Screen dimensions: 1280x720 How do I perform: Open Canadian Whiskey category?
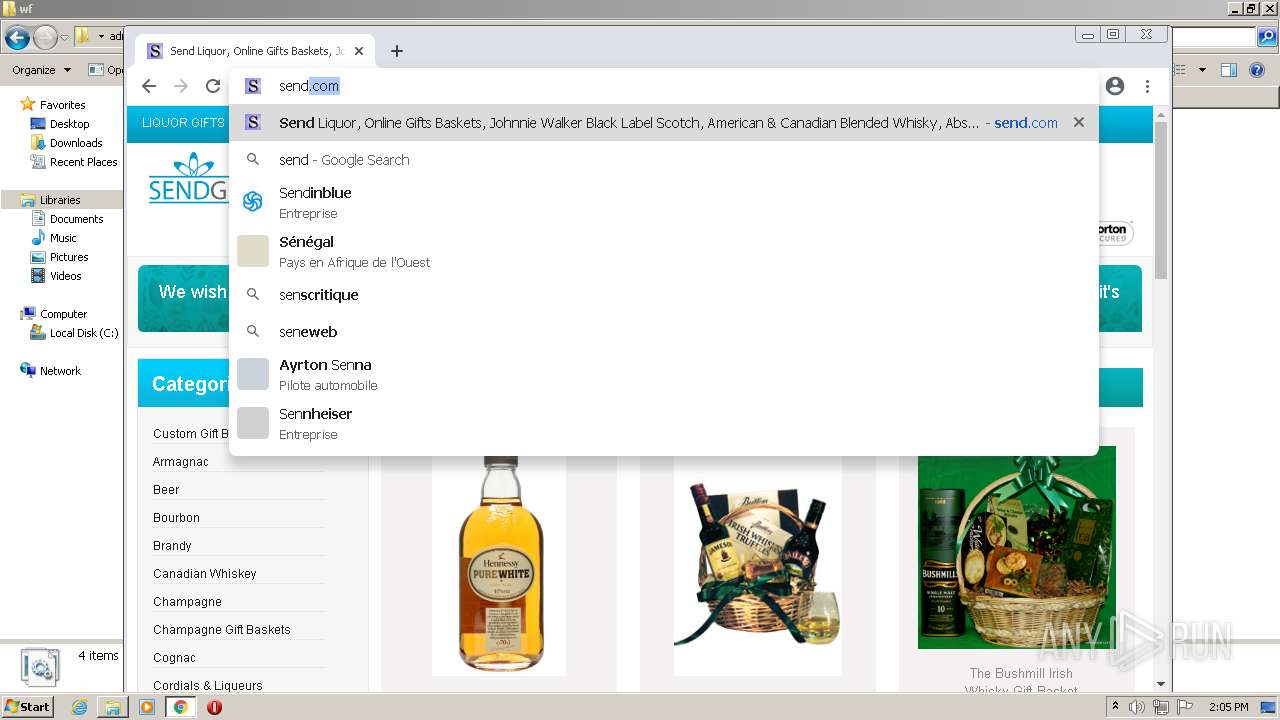point(205,574)
